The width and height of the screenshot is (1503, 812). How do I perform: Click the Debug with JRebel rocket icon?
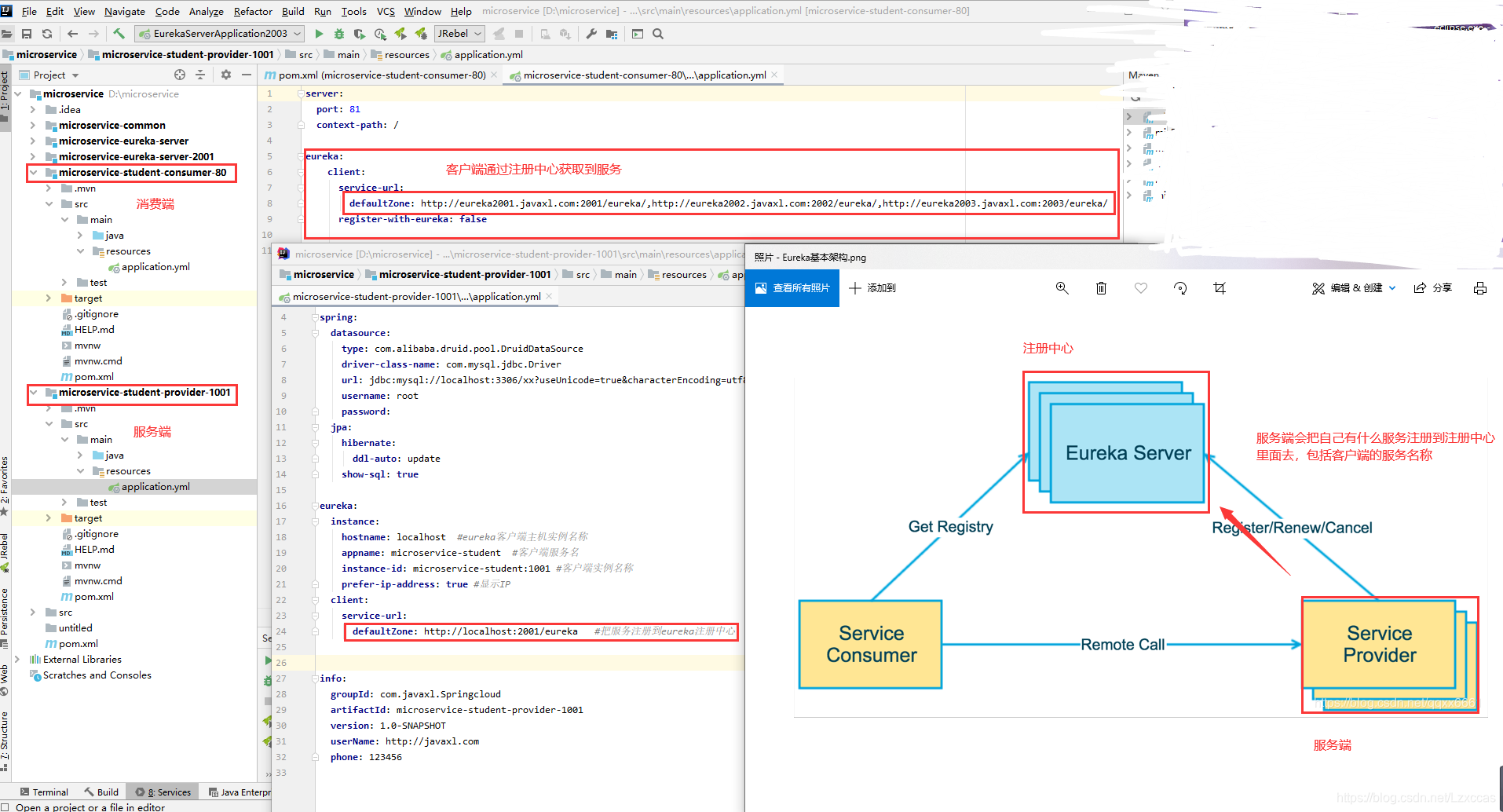click(421, 34)
